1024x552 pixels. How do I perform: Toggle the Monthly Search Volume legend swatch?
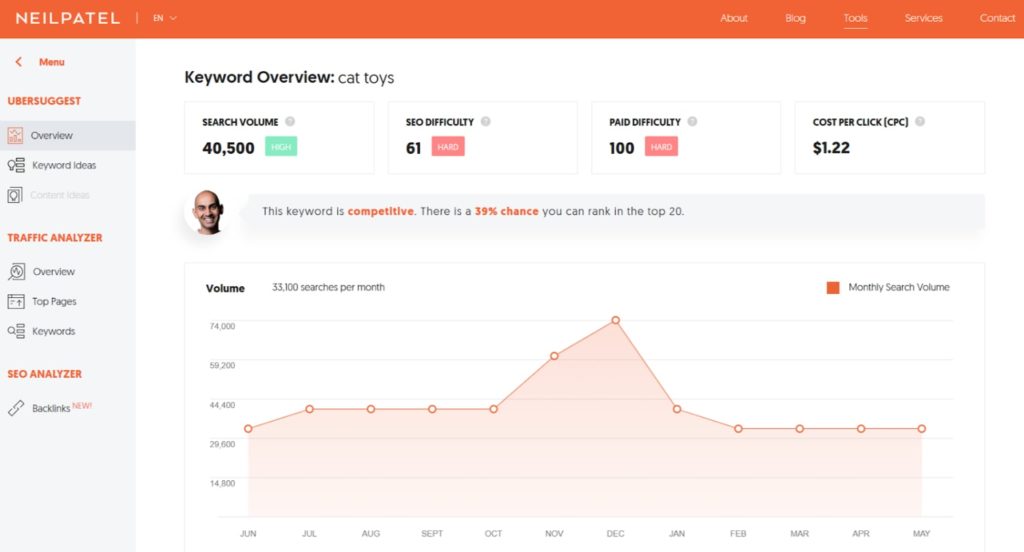tap(833, 288)
